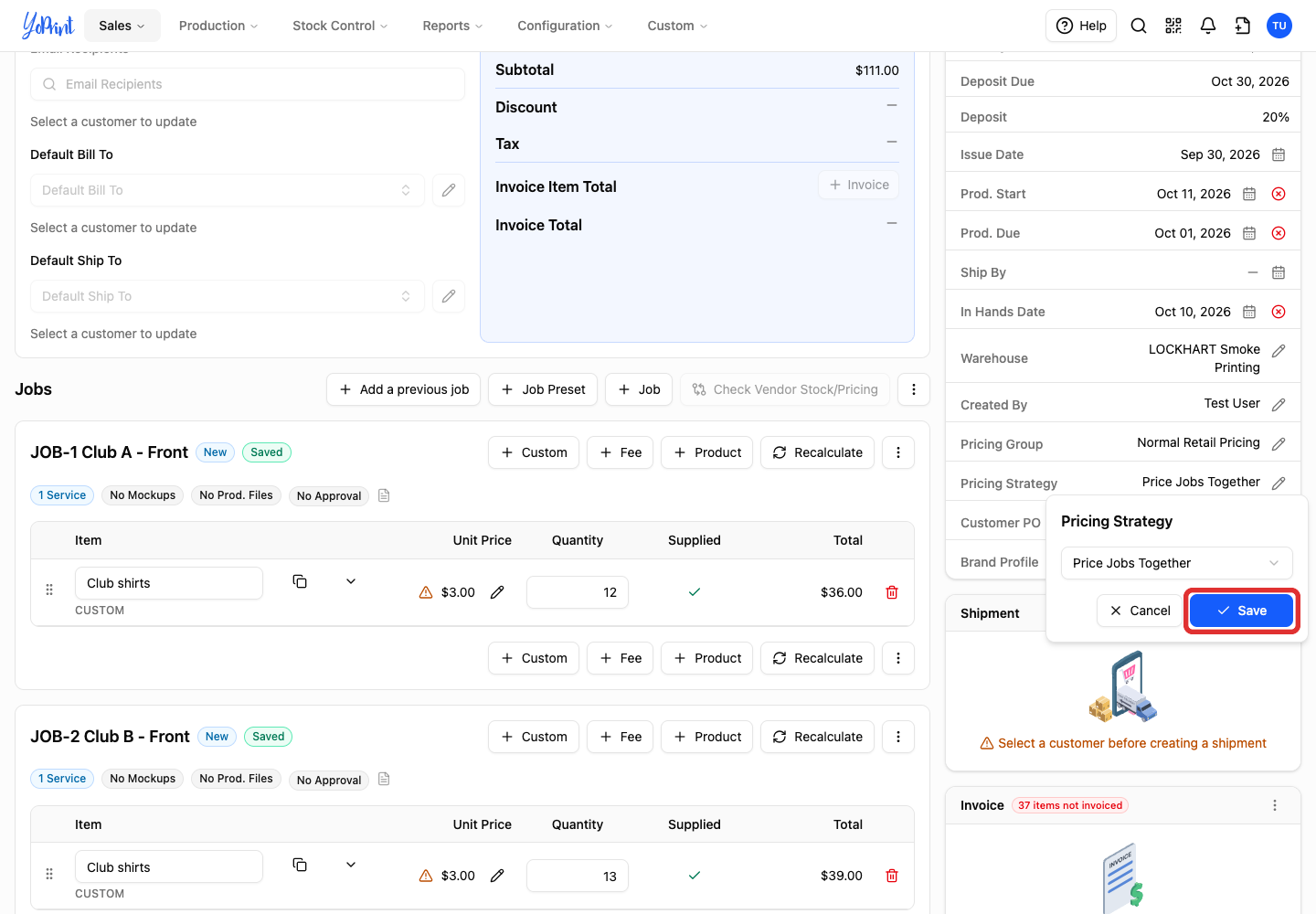
Task: Edit unit price of JOB-2 Club shirts
Action: tap(497, 876)
